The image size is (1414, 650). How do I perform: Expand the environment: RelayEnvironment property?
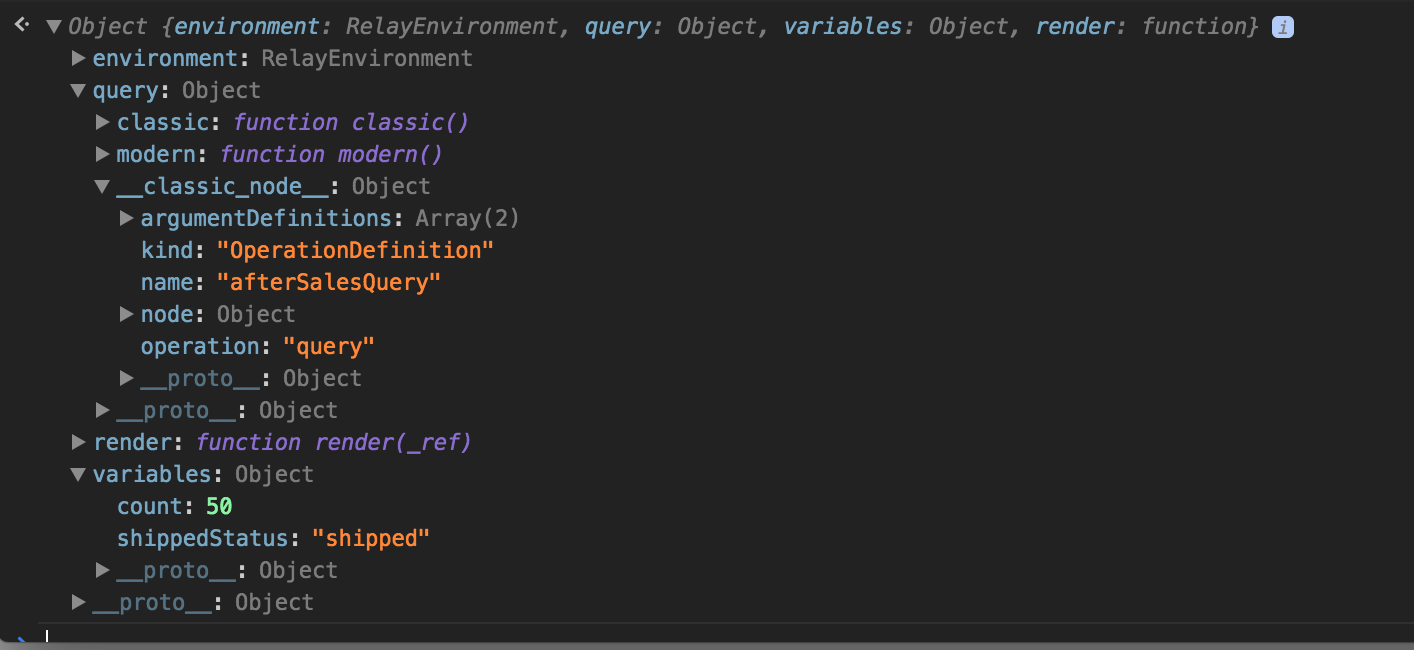coord(78,59)
